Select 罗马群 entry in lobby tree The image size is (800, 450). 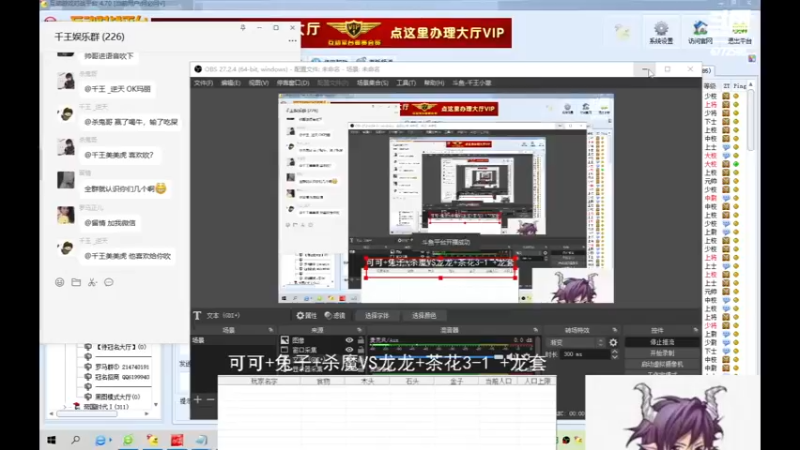coord(122,367)
